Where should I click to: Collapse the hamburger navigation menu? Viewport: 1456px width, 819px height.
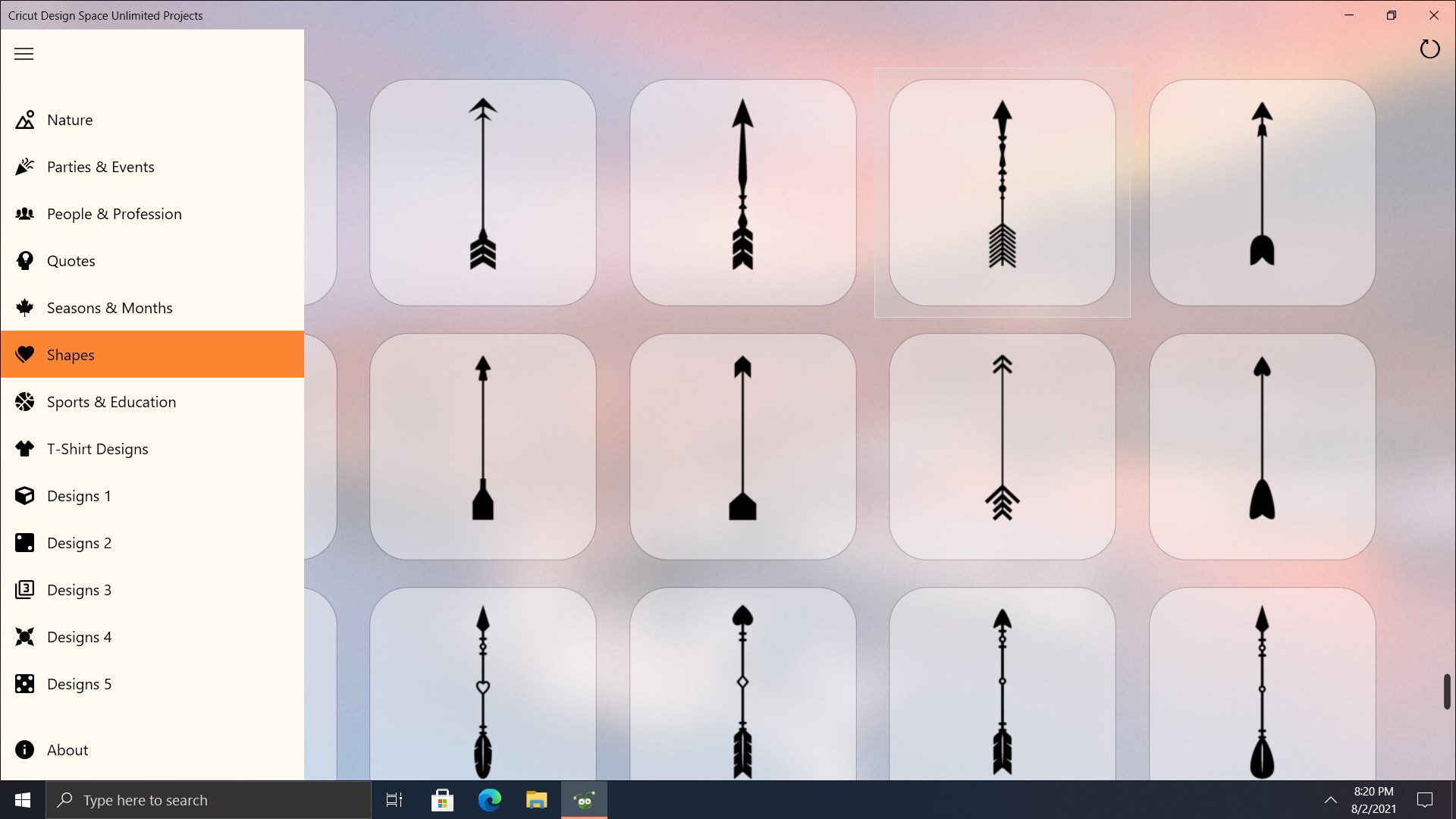pyautogui.click(x=24, y=54)
